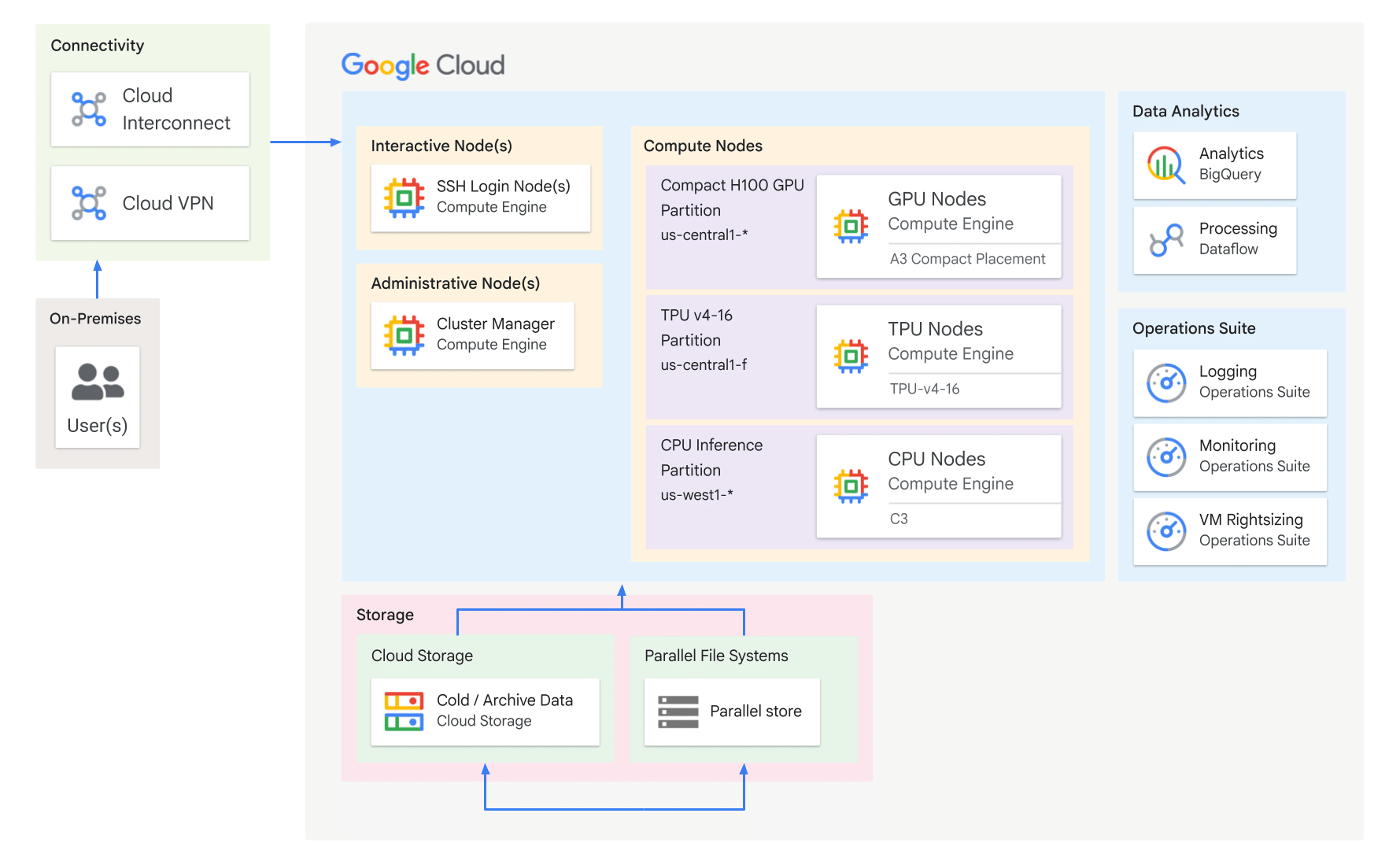This screenshot has width=1400, height=850.
Task: Click the Storage section heading
Action: click(x=385, y=615)
